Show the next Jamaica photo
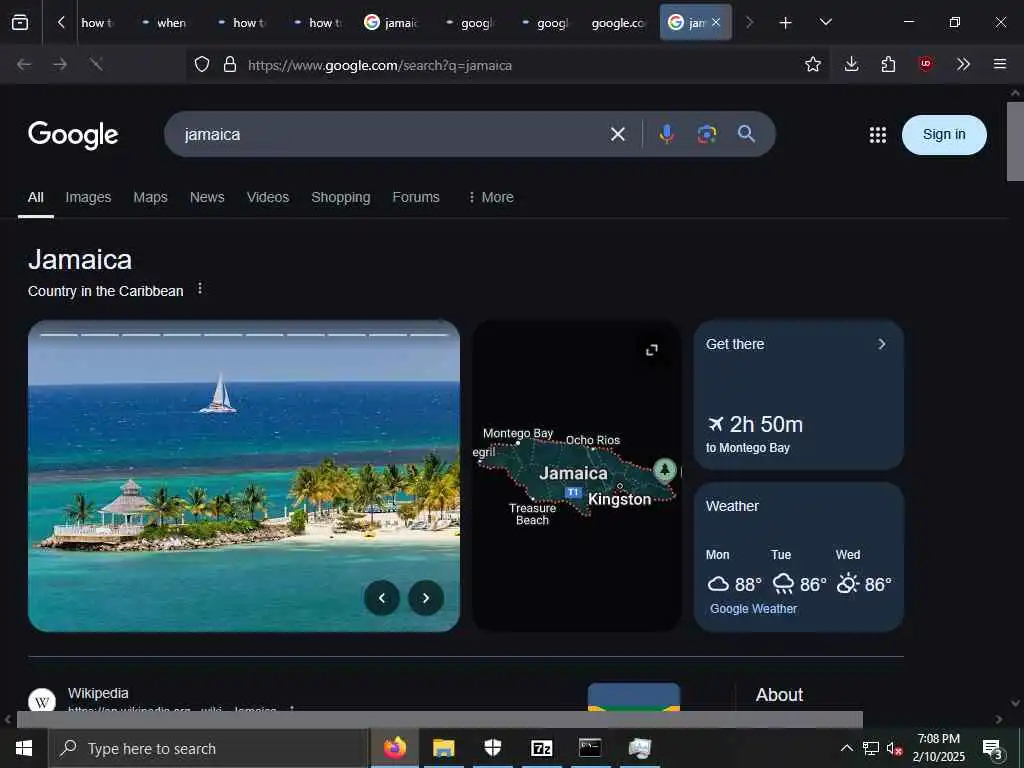The height and width of the screenshot is (768, 1024). click(426, 598)
